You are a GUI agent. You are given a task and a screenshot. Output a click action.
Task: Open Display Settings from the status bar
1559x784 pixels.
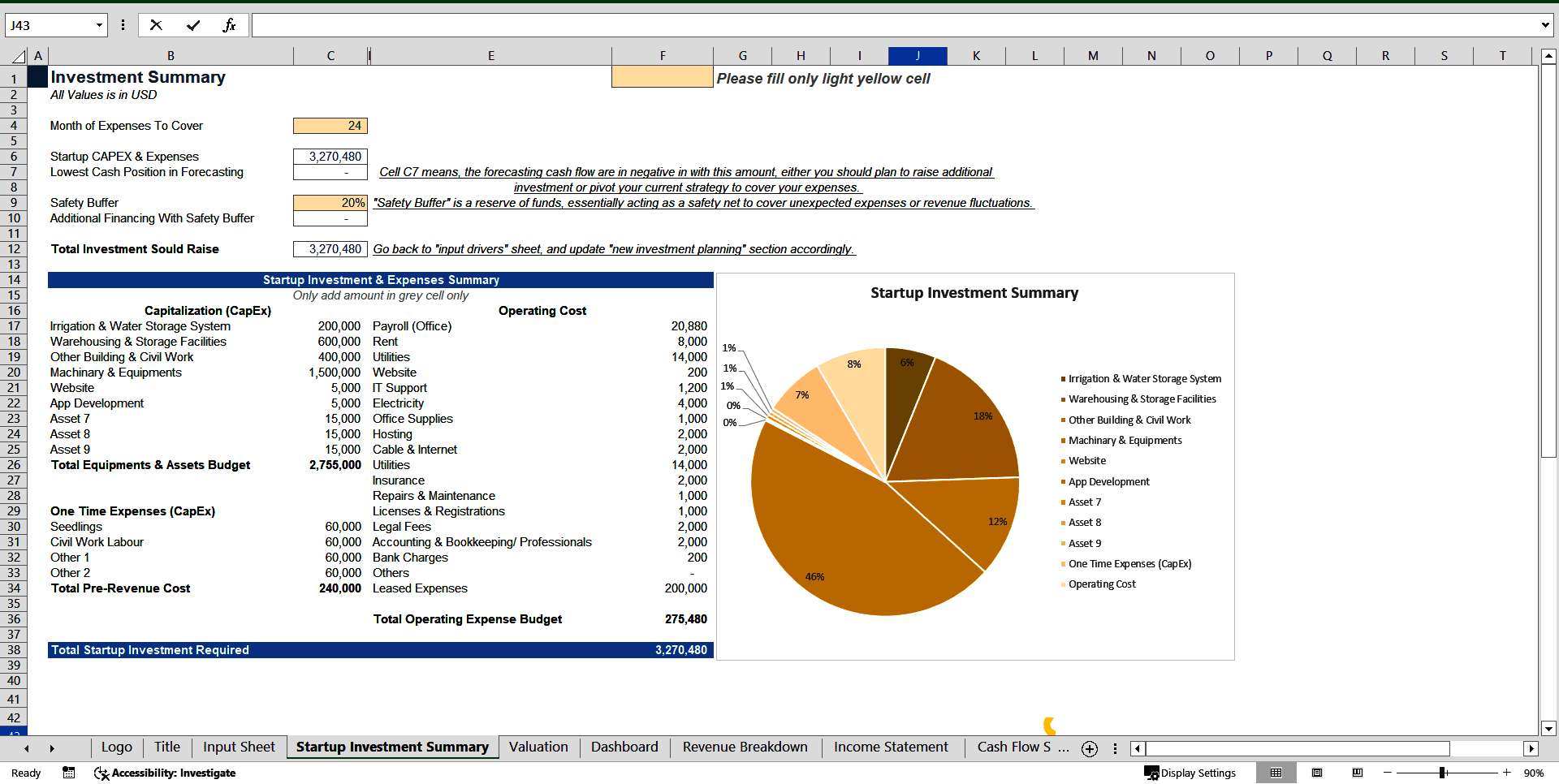1191,773
